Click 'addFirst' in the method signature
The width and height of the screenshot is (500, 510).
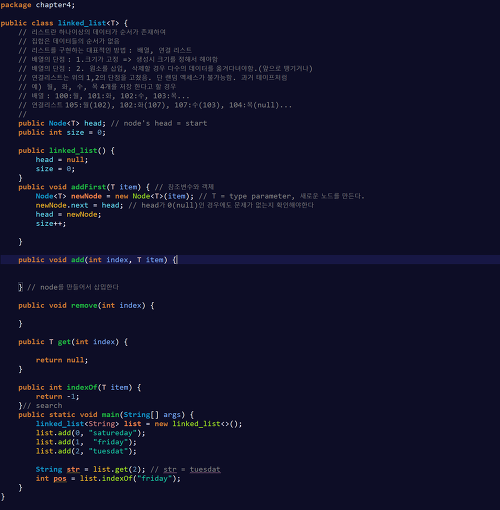tap(88, 187)
